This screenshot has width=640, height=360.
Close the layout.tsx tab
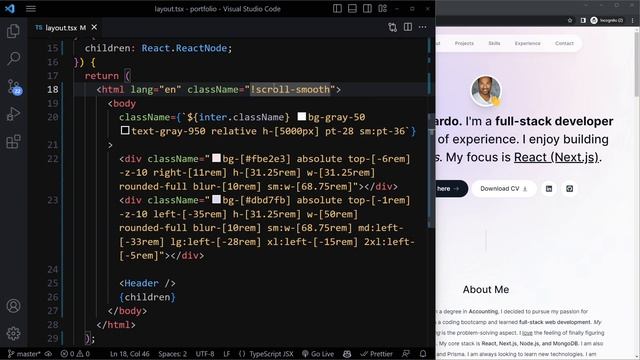94,27
